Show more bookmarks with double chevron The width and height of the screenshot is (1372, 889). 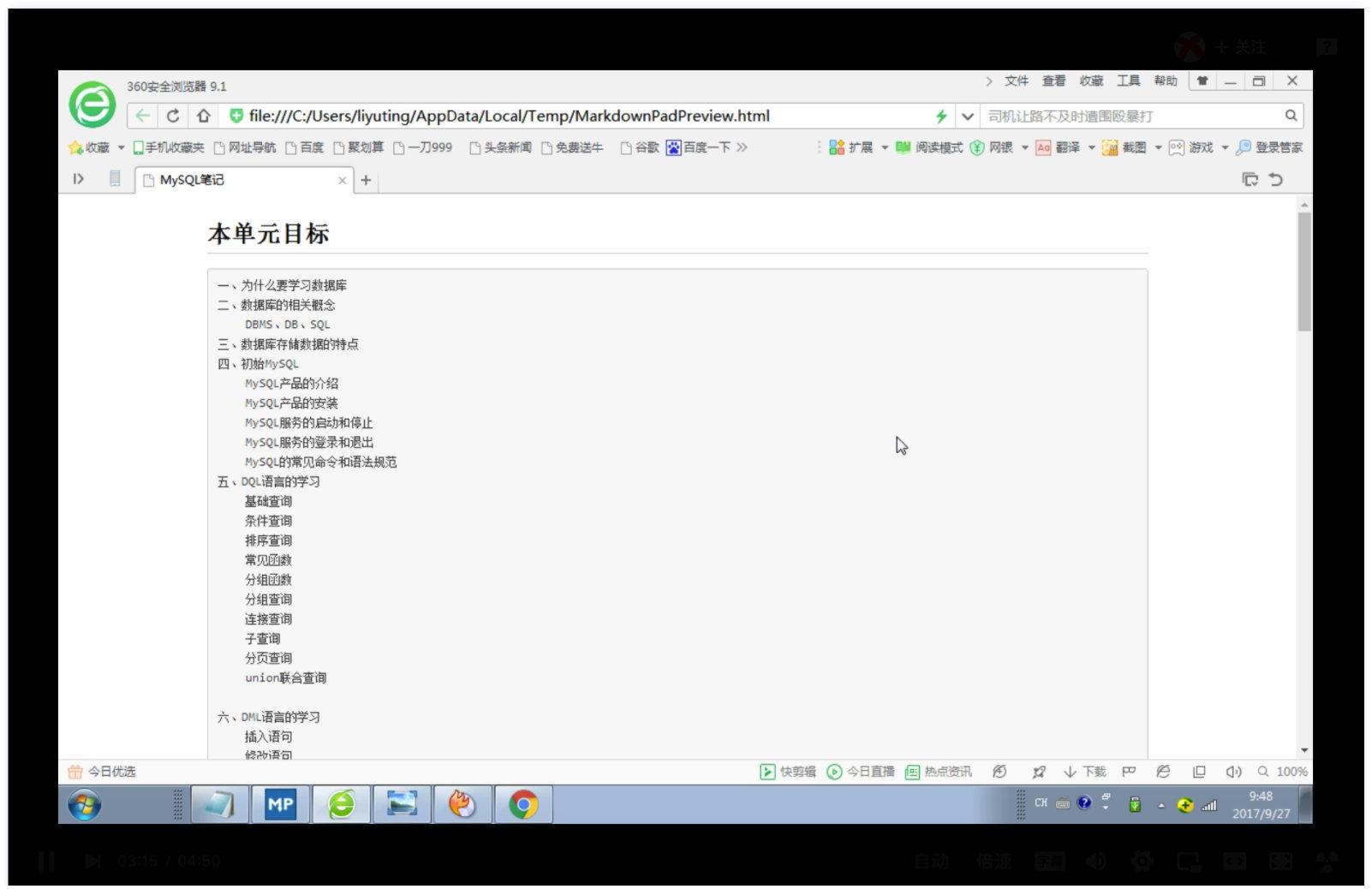click(742, 147)
